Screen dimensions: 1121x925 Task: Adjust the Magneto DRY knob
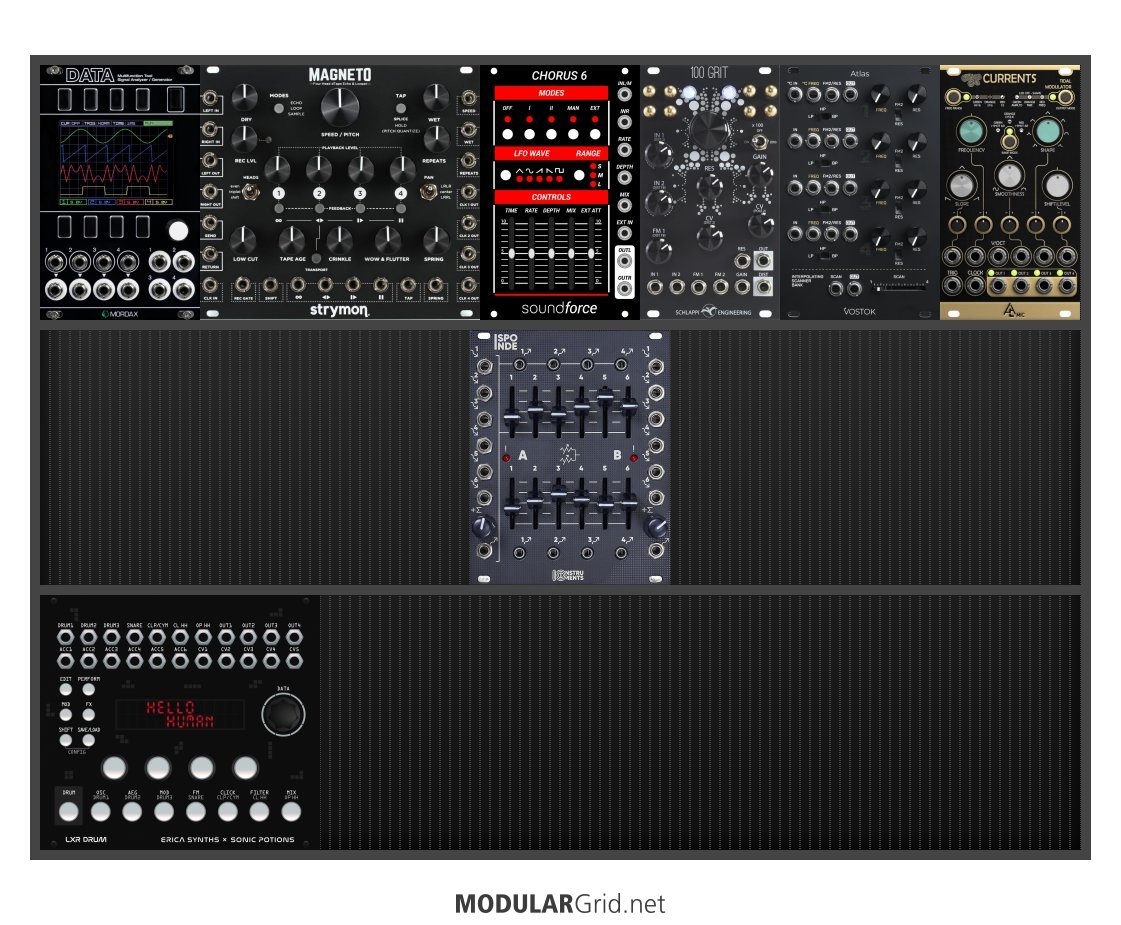coord(245,97)
